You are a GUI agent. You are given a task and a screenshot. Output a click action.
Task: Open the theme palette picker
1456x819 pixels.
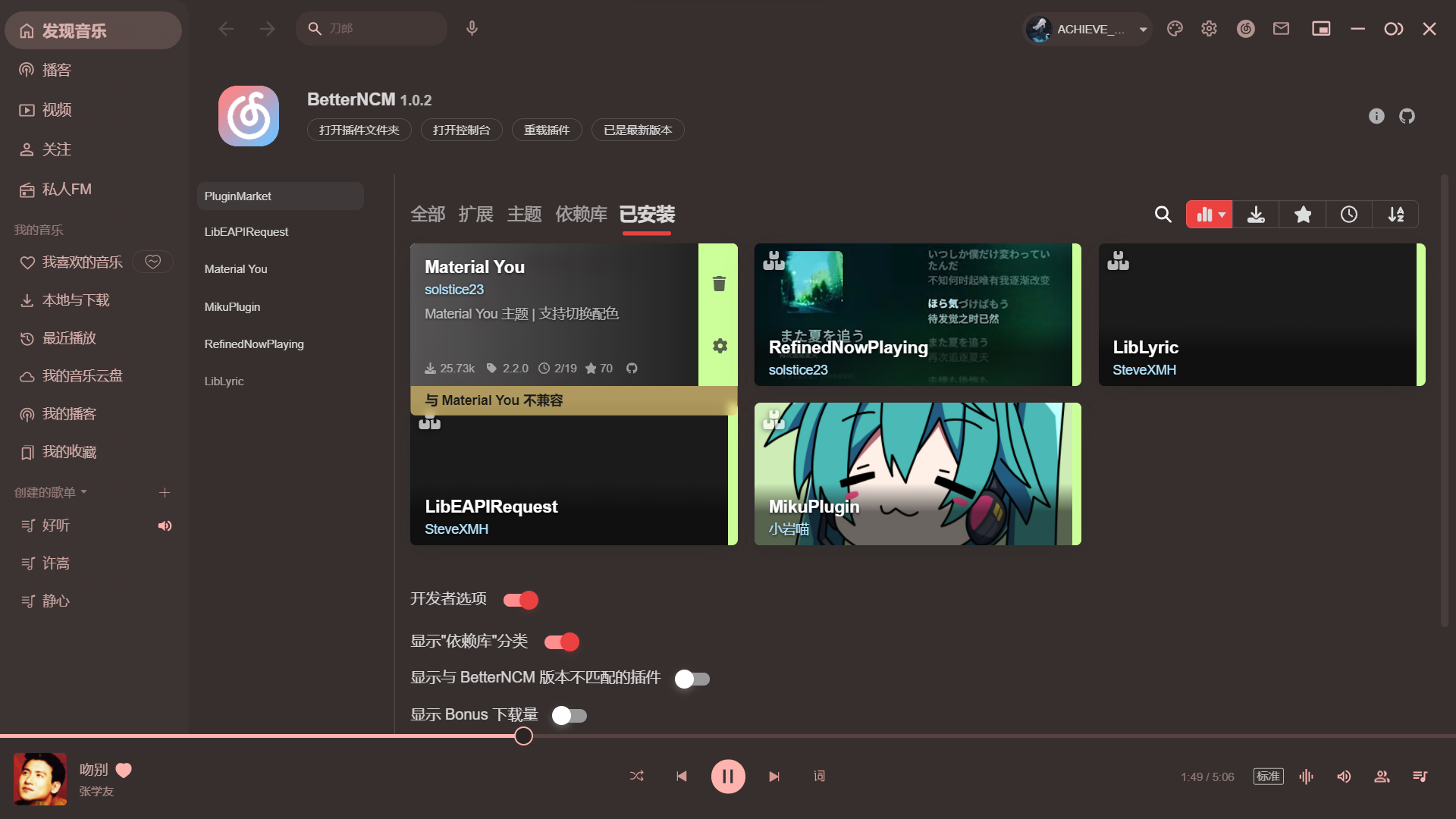1175,29
